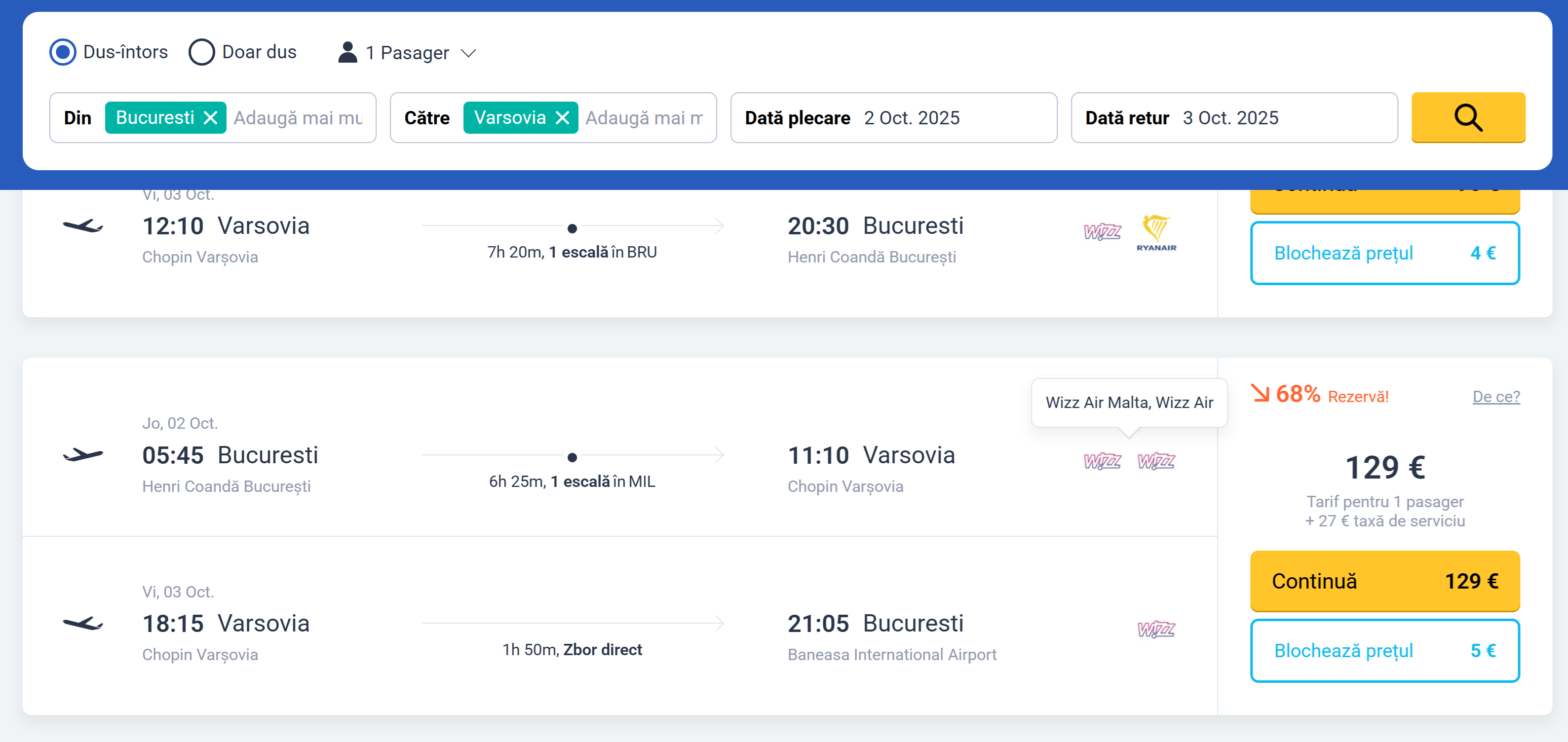Click the 'Rezervă!' label

click(1358, 397)
